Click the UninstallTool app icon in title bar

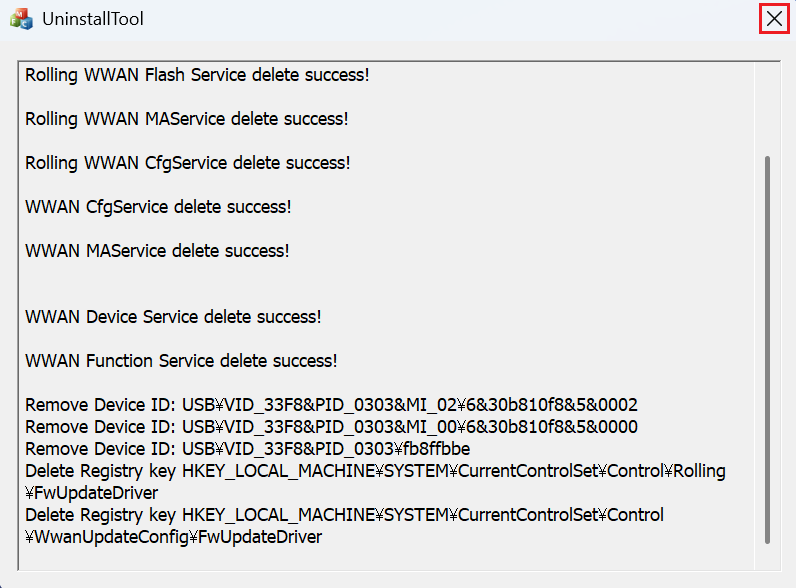pyautogui.click(x=21, y=18)
